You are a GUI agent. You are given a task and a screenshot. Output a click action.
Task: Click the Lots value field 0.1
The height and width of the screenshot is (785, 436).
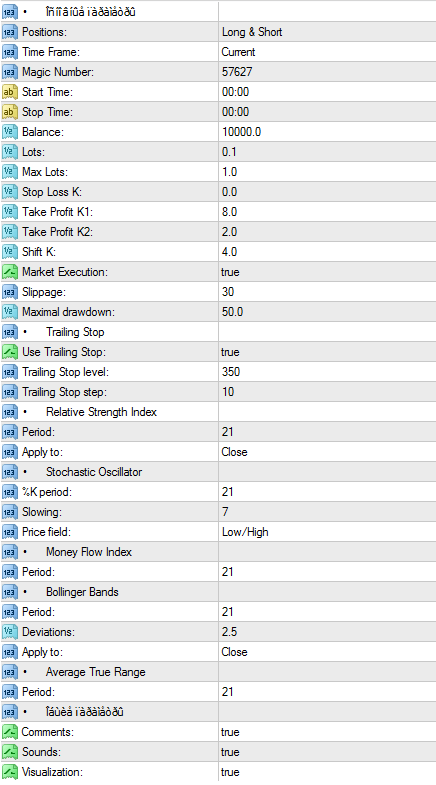pyautogui.click(x=327, y=152)
